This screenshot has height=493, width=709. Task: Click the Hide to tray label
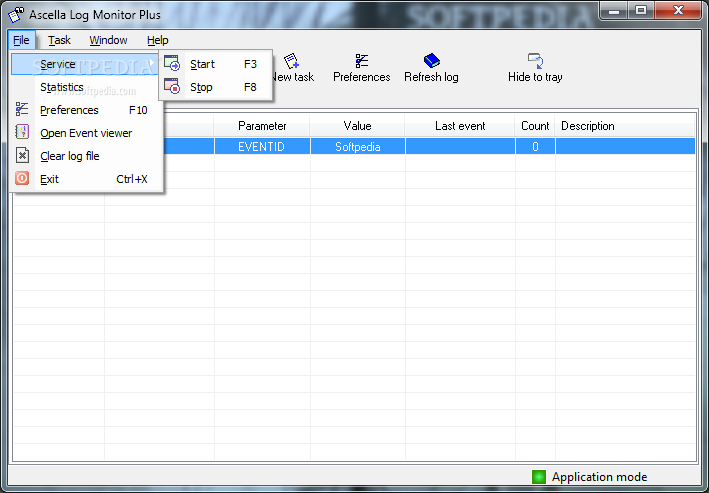pos(535,77)
